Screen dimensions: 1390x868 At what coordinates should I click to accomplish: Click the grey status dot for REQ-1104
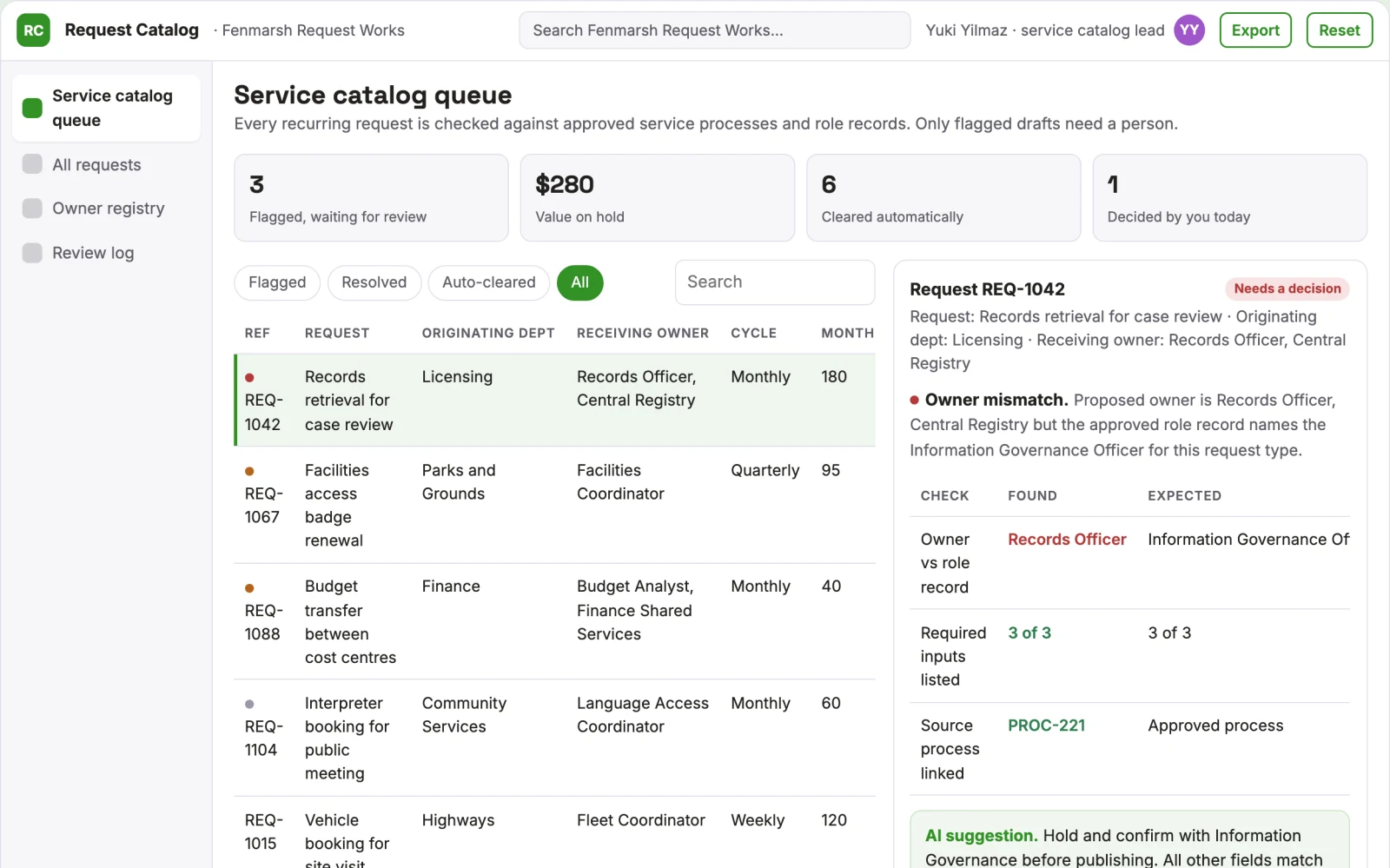[249, 704]
